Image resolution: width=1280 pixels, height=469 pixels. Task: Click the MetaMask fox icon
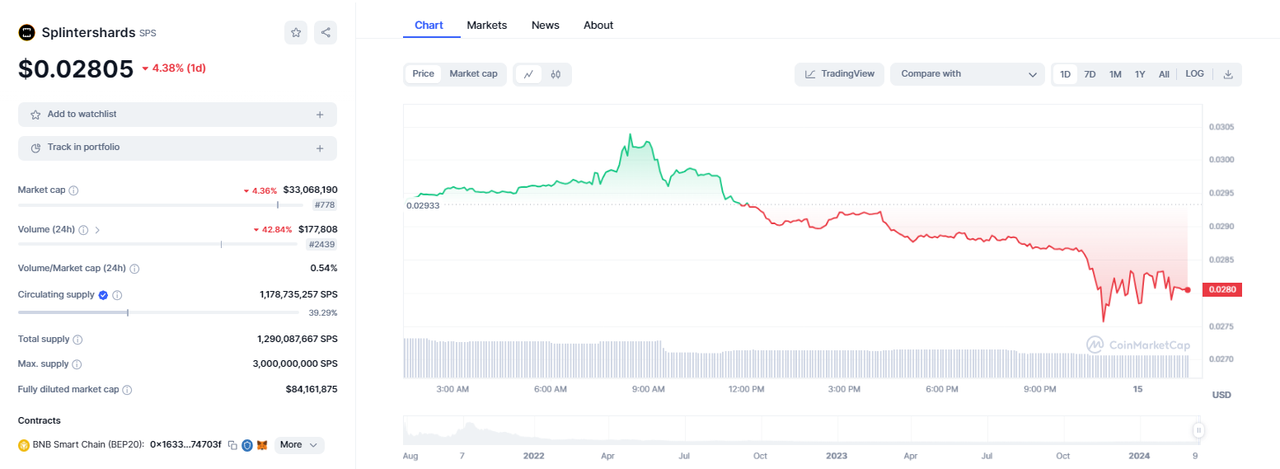tap(262, 445)
